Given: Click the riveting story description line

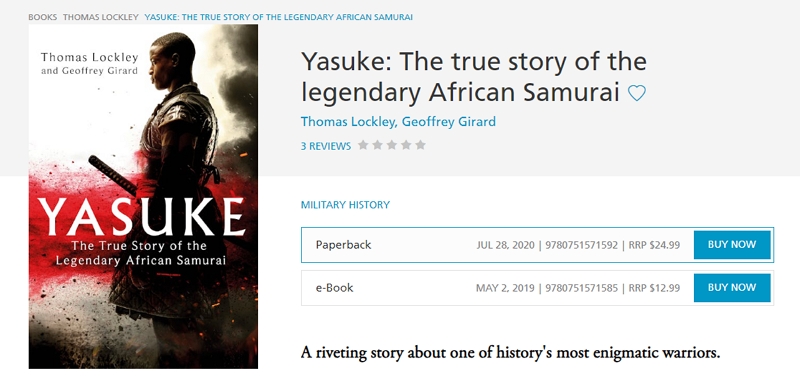Looking at the screenshot, I should click(x=510, y=353).
